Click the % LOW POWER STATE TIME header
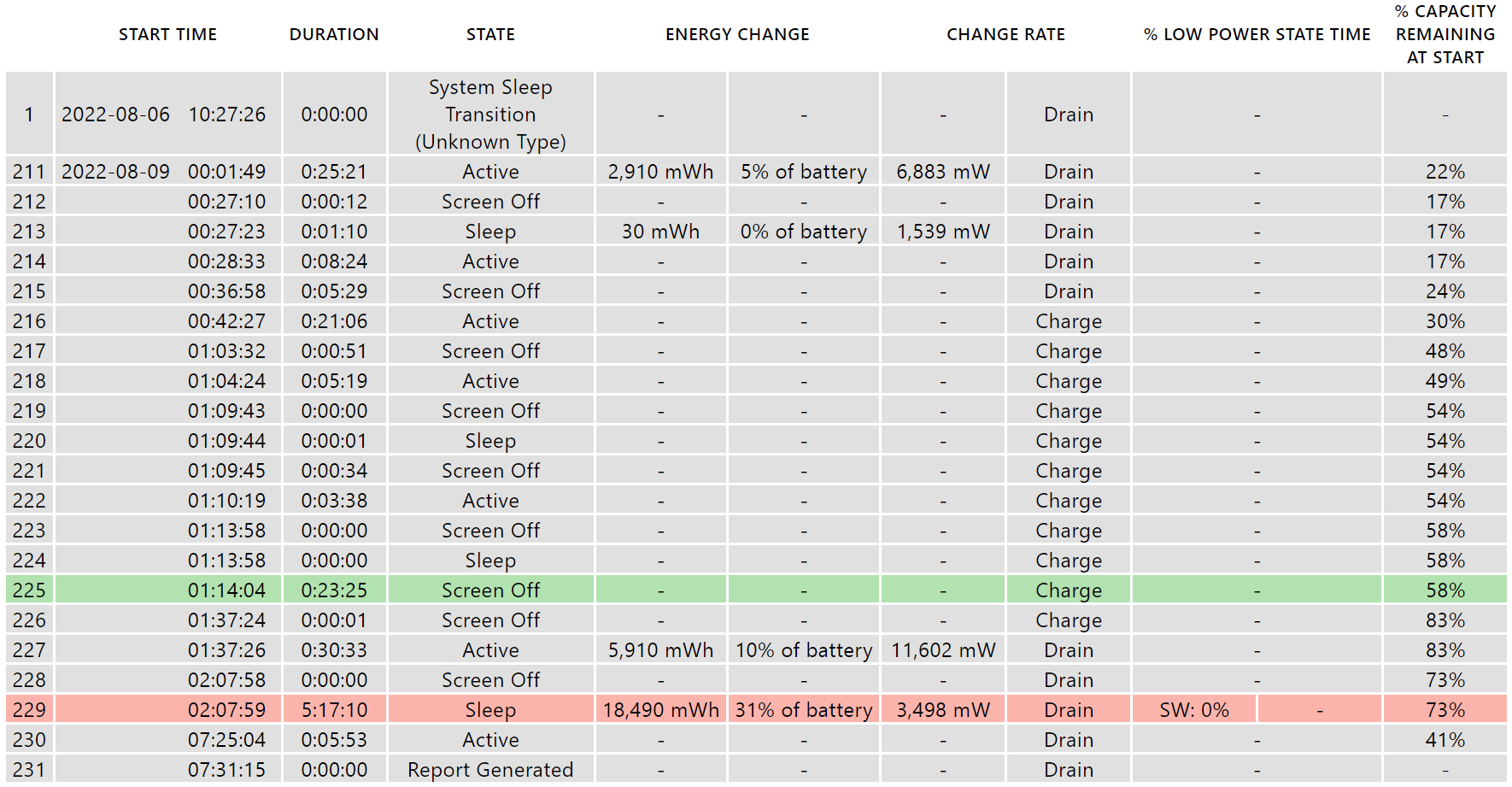This screenshot has height=787, width=1512. click(1257, 34)
